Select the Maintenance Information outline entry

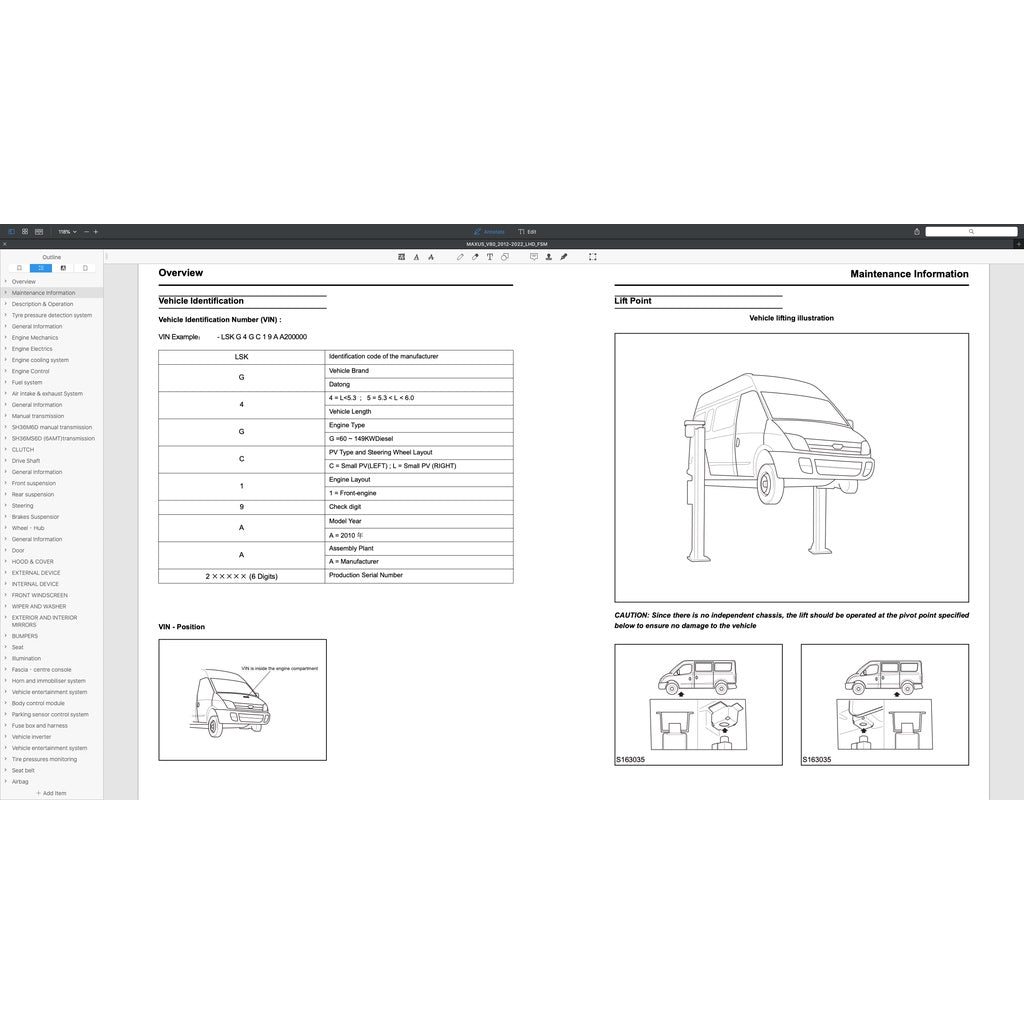[x=45, y=292]
